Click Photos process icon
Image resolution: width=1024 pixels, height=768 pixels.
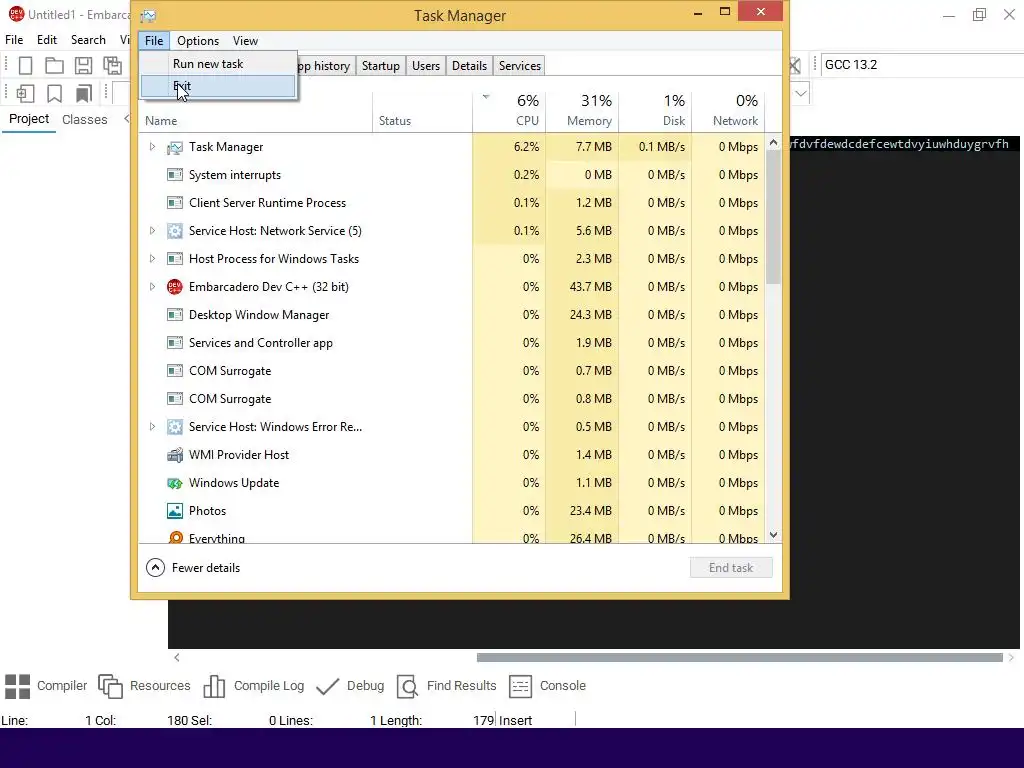coord(174,511)
